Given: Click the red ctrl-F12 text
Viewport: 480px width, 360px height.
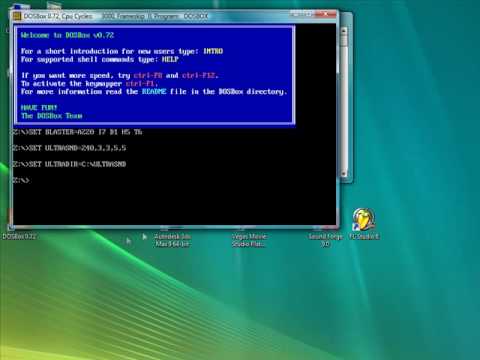Looking at the screenshot, I should coord(199,75).
